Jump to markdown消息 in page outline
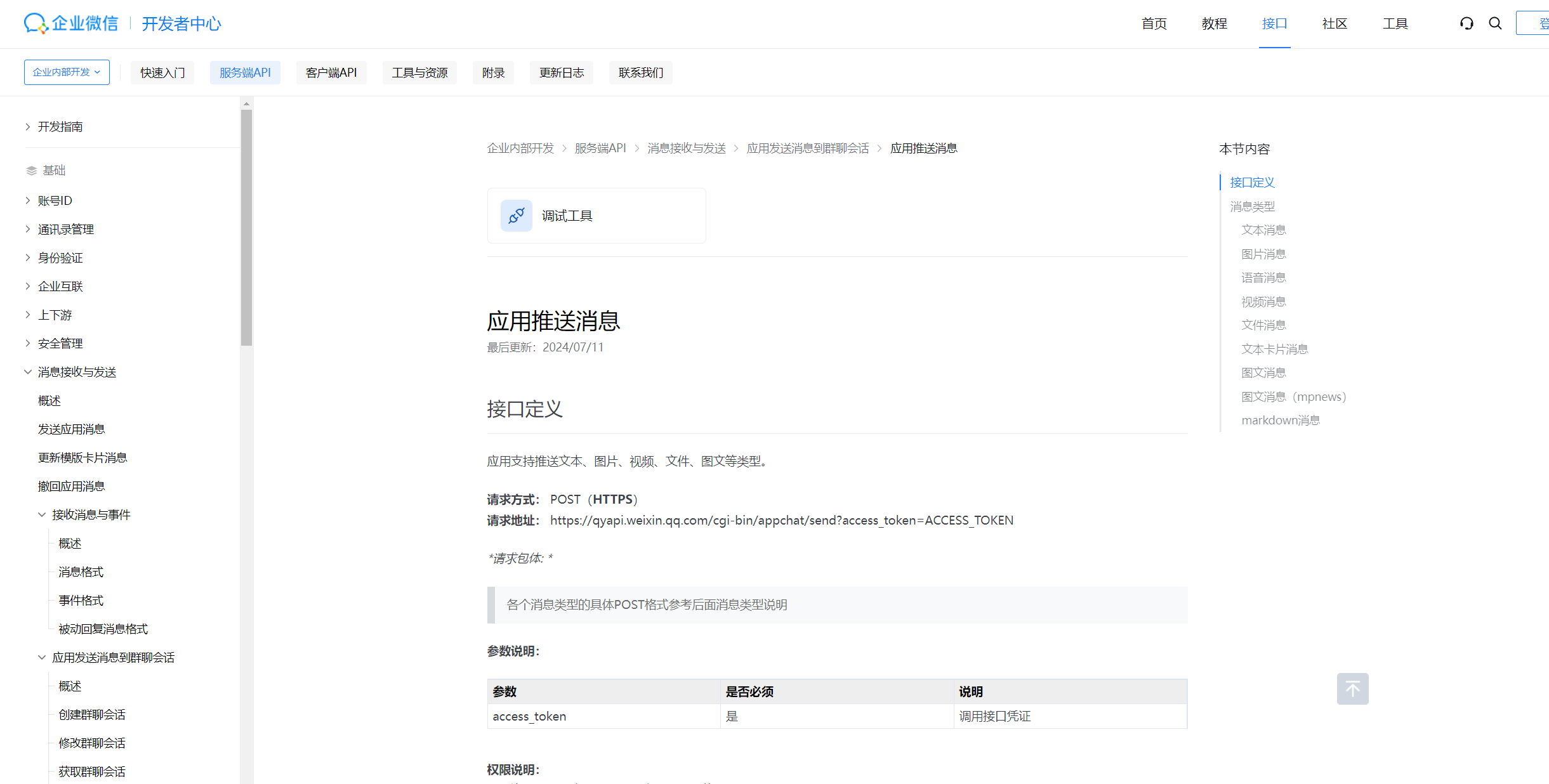The width and height of the screenshot is (1549, 784). click(x=1280, y=421)
